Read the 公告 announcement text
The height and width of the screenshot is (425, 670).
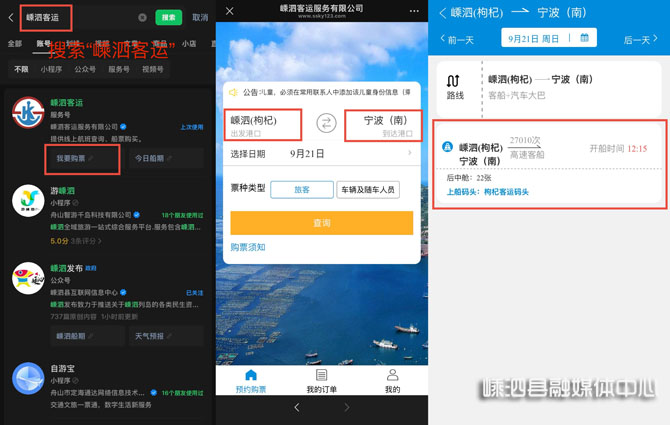(327, 92)
